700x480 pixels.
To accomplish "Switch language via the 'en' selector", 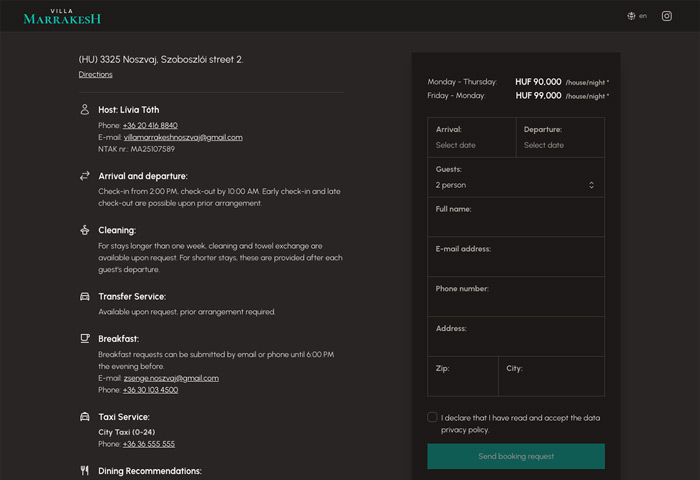I will point(642,16).
